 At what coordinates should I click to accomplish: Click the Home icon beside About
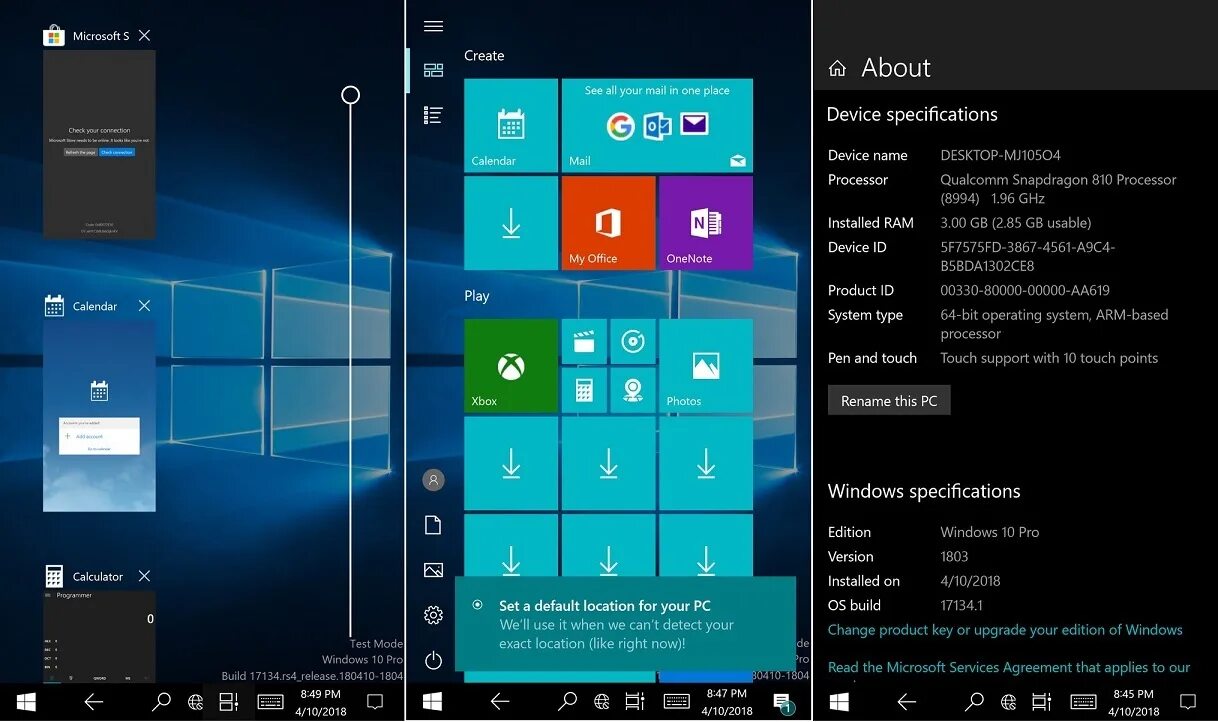coord(838,68)
